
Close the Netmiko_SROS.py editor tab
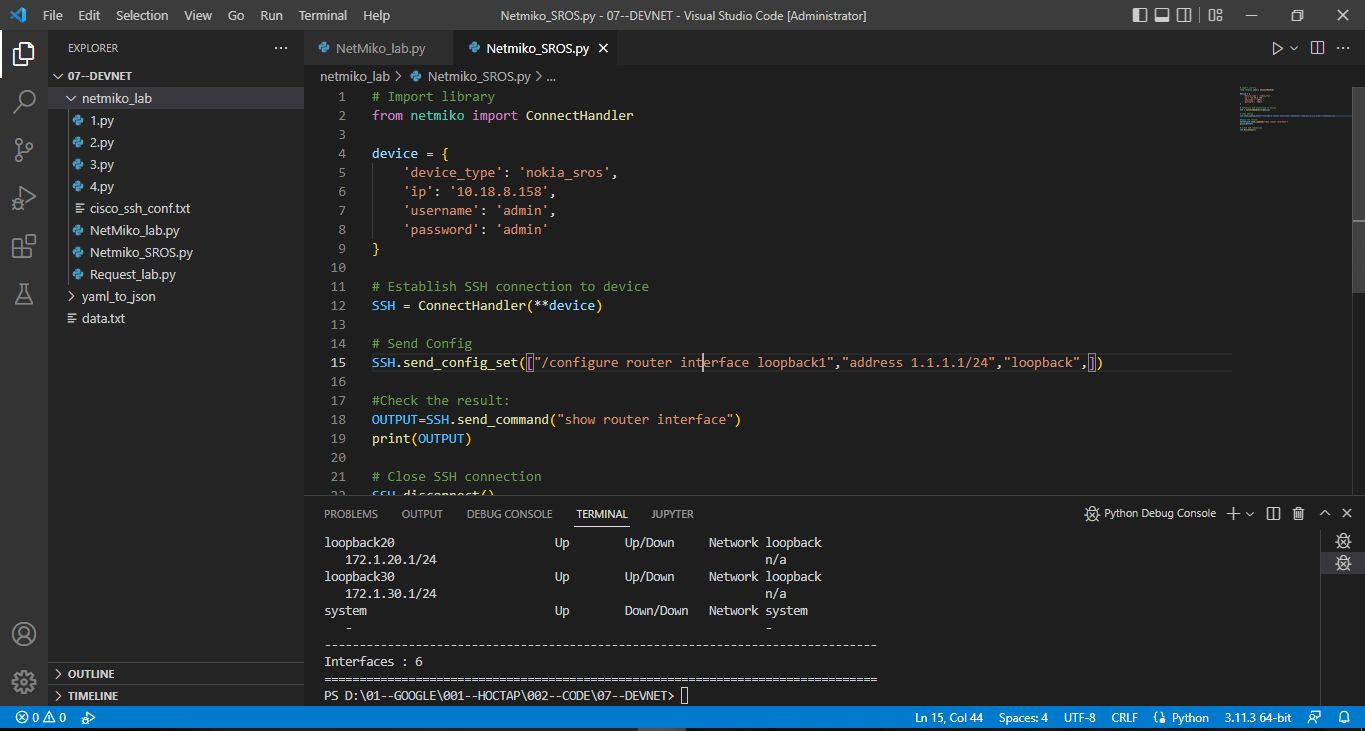[x=603, y=48]
